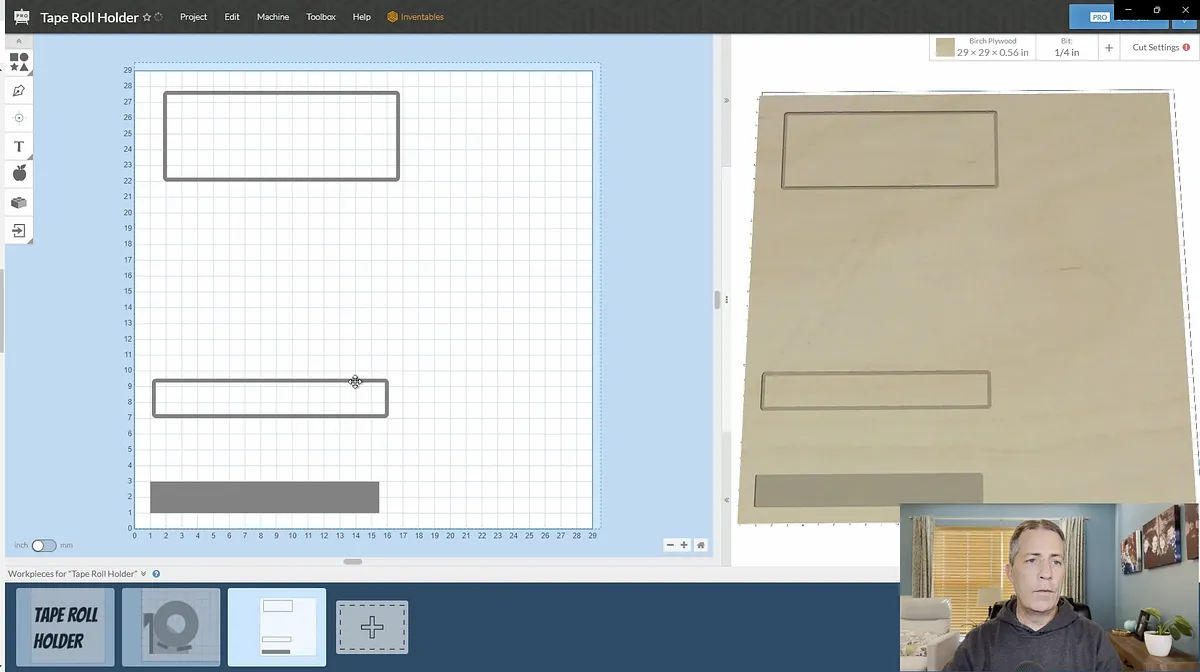Add a new workpiece
The image size is (1200, 672).
372,627
